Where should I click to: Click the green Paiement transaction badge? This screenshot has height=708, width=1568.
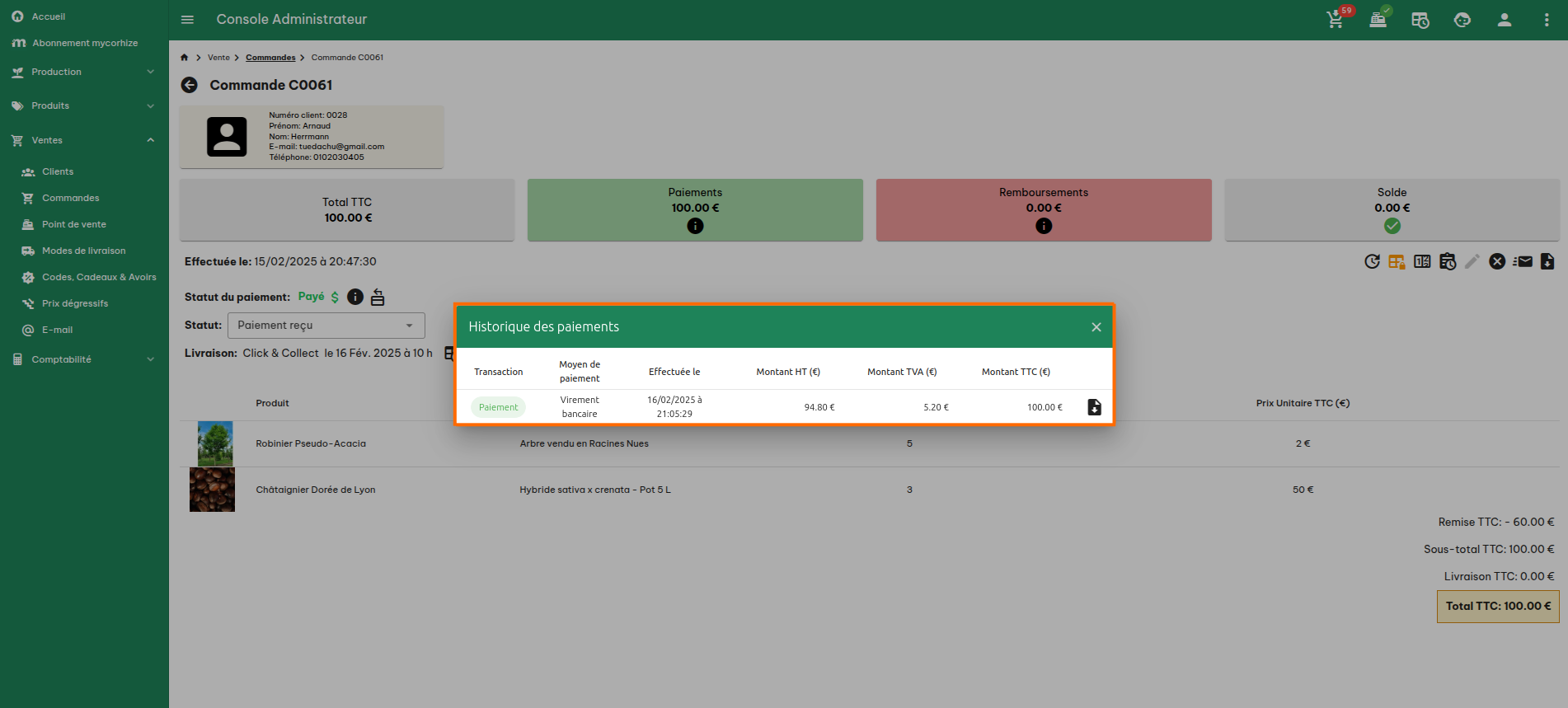click(498, 407)
